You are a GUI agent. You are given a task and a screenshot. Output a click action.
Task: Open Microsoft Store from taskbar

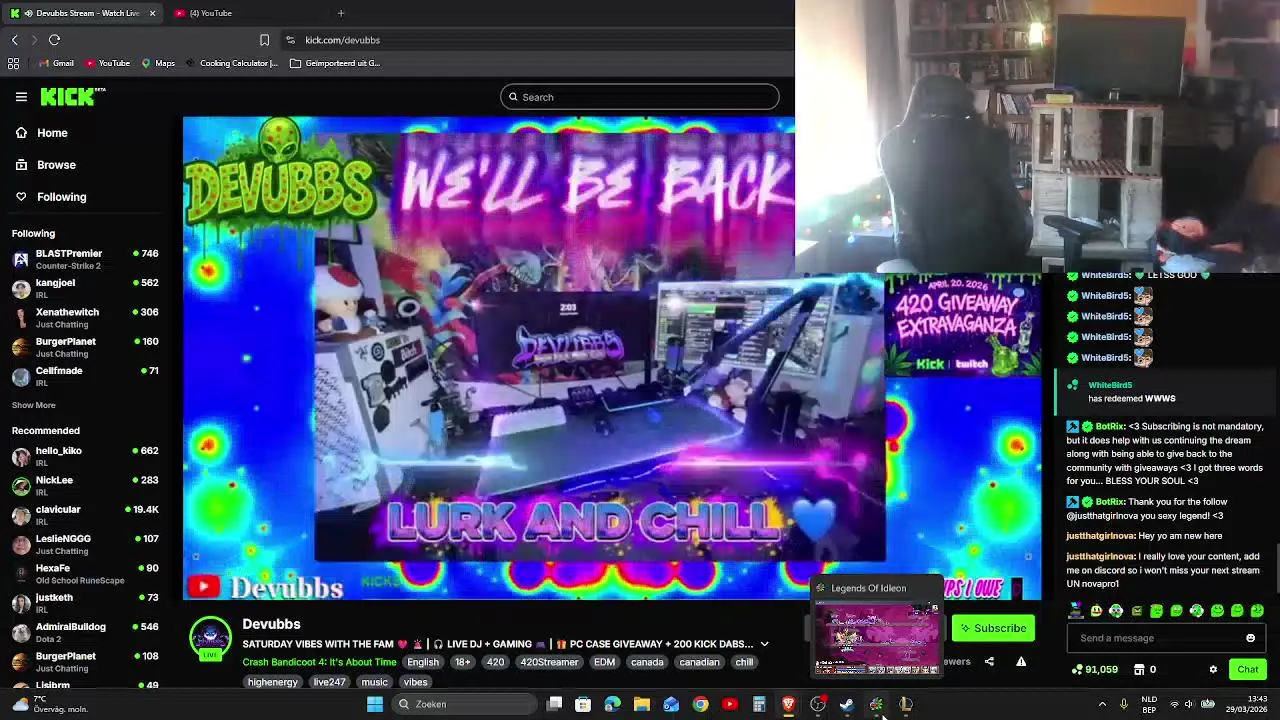pyautogui.click(x=583, y=704)
